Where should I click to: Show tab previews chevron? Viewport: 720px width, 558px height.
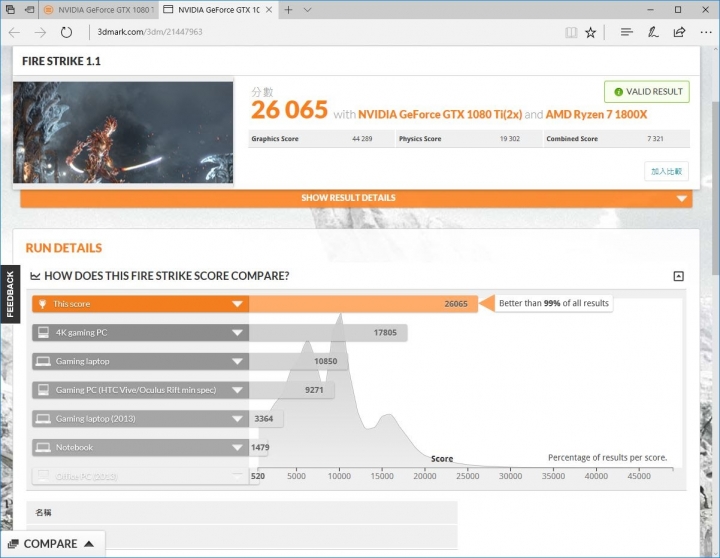(308, 10)
